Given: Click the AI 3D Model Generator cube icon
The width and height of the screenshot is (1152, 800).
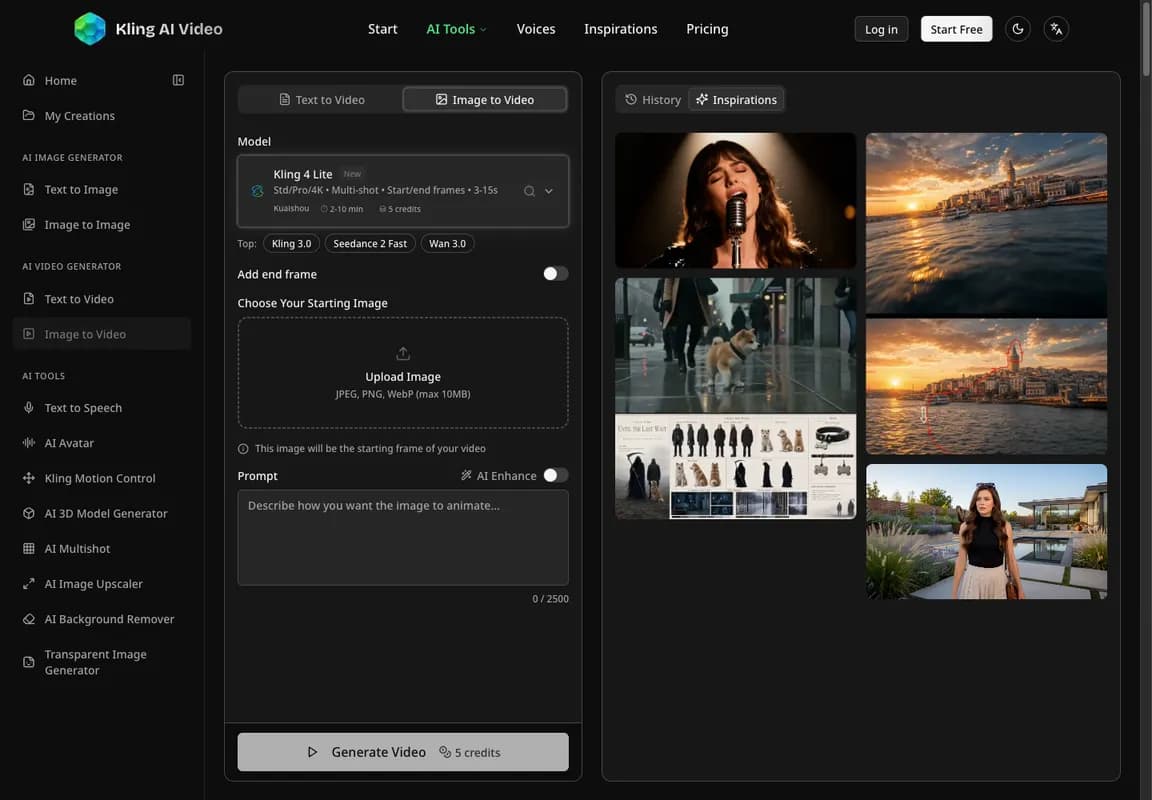Looking at the screenshot, I should click(29, 513).
